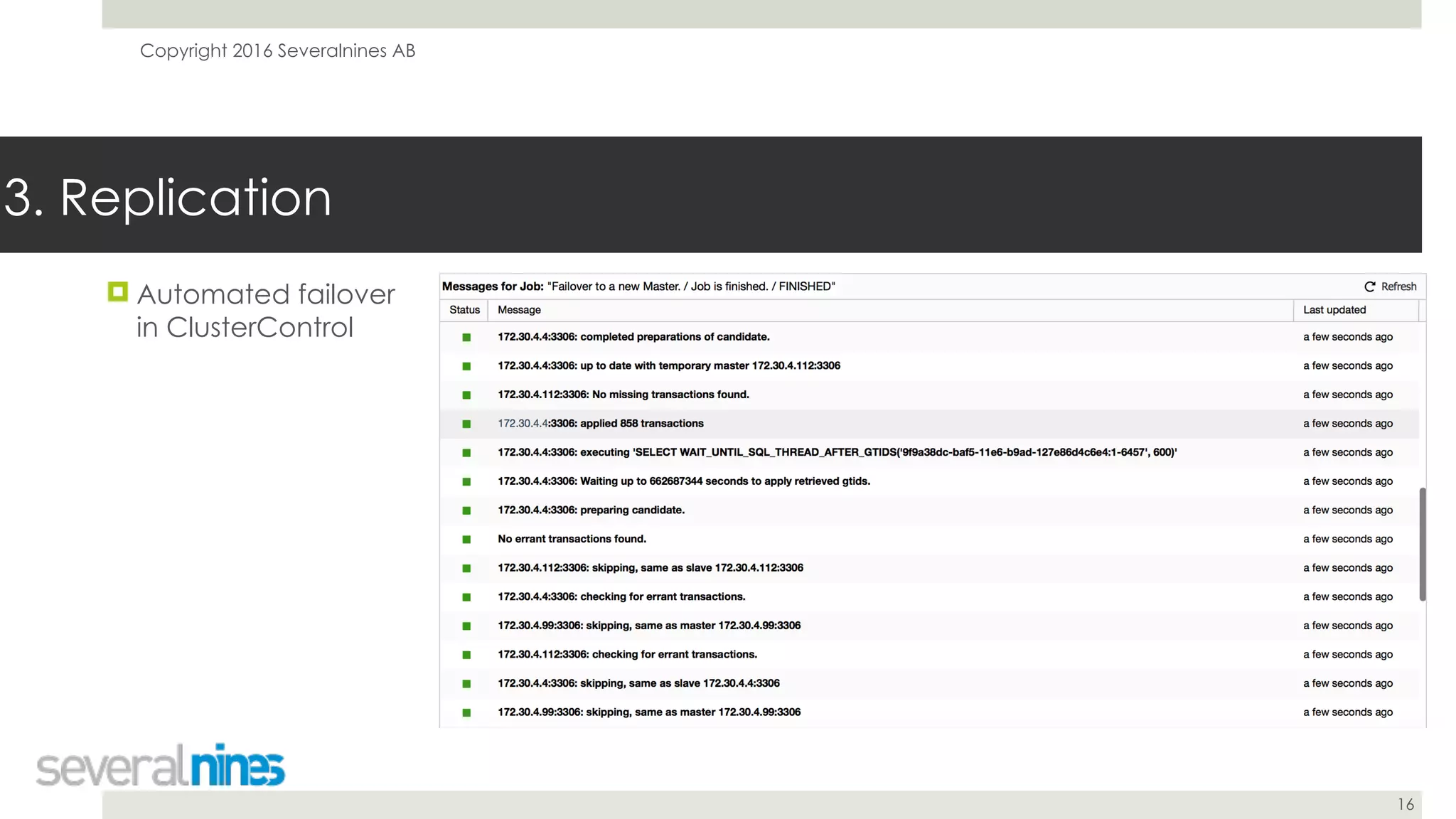
Task: Select 'skipping, same as slave 172.30.4.4:3306' message
Action: click(x=638, y=683)
